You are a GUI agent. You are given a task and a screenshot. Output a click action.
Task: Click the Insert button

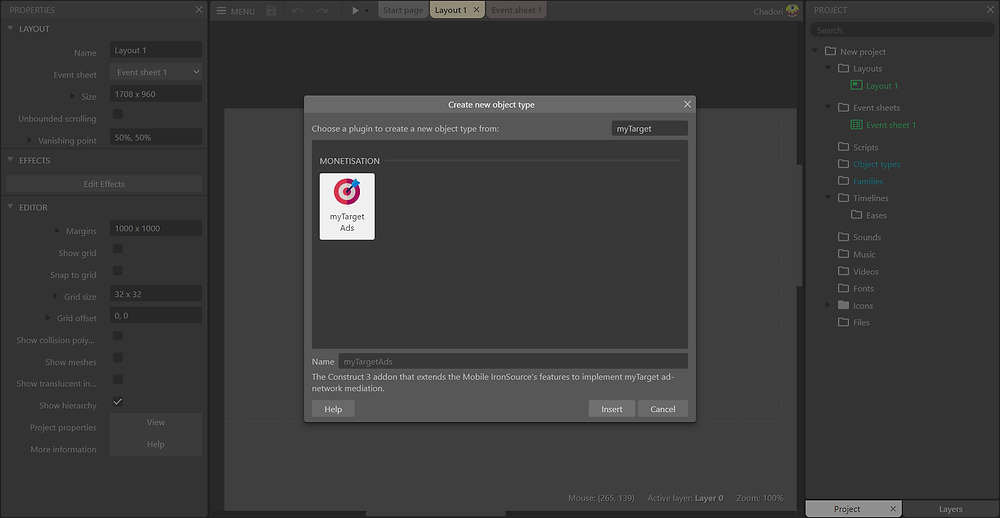612,409
